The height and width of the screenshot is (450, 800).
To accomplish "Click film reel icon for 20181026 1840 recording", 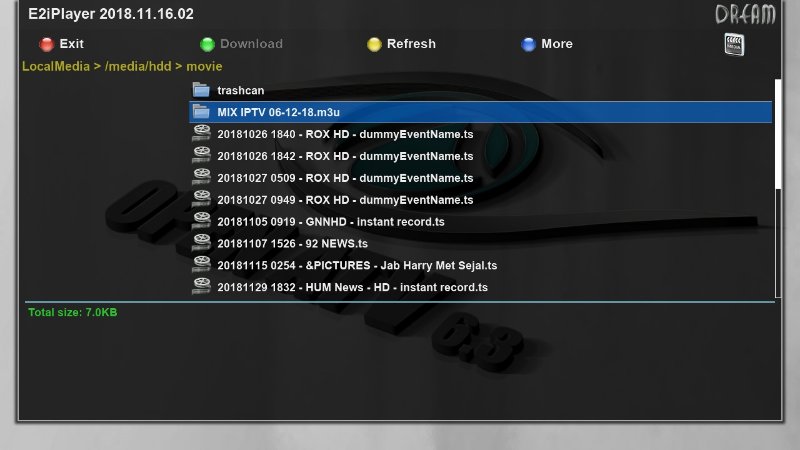I will point(202,133).
